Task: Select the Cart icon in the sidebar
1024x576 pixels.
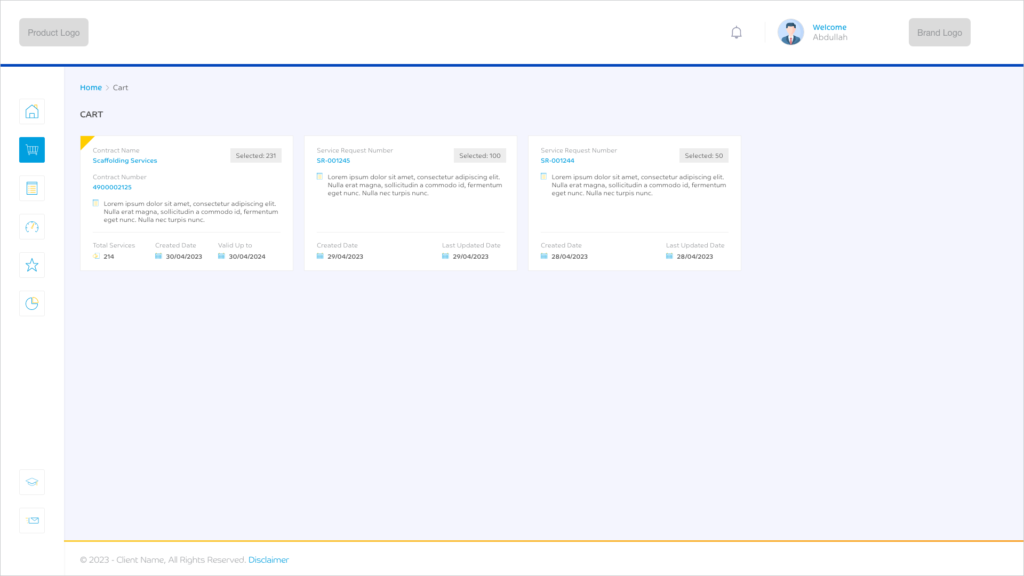Action: click(x=32, y=150)
